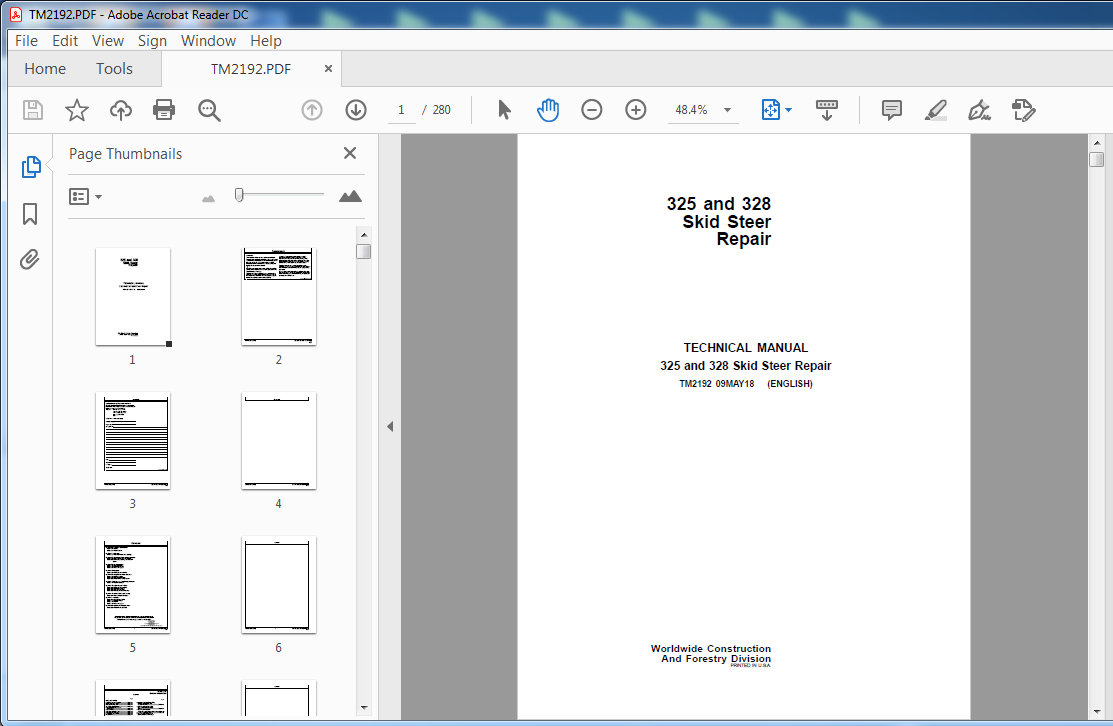Zoom in with the plus icon
1113x726 pixels.
(635, 110)
